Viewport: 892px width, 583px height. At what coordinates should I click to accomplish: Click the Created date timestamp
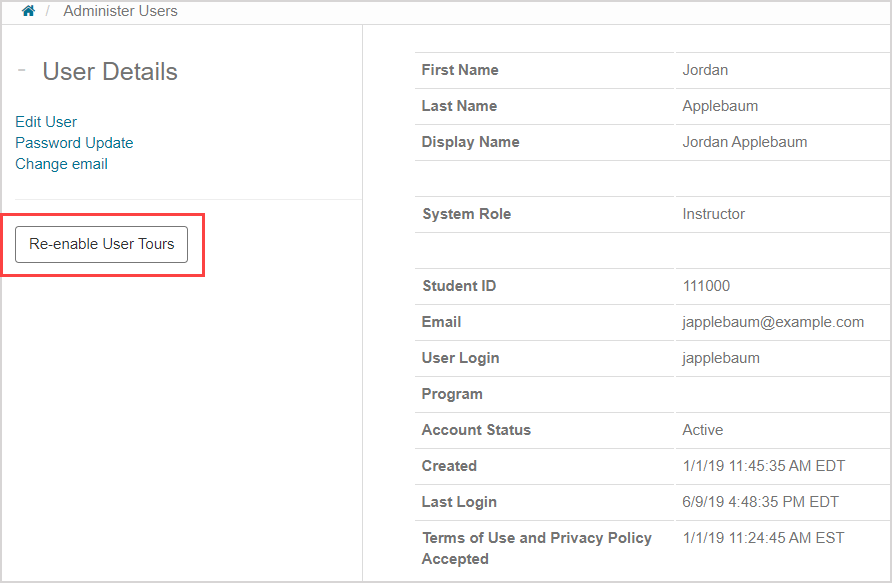762,466
